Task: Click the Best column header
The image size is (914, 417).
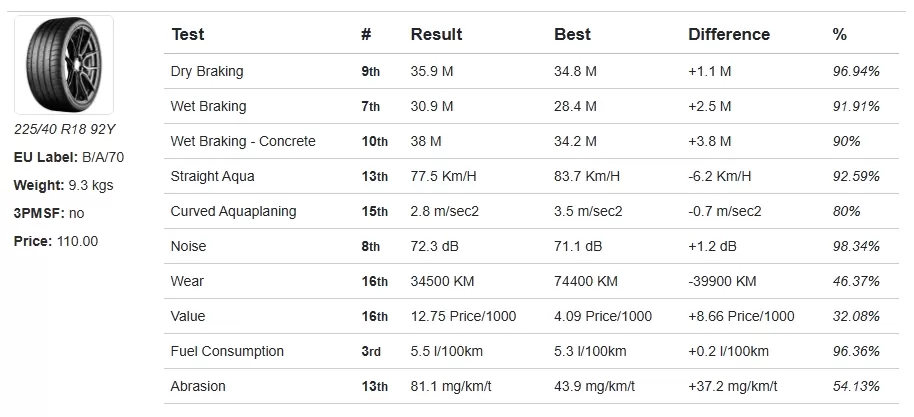Action: pos(572,34)
